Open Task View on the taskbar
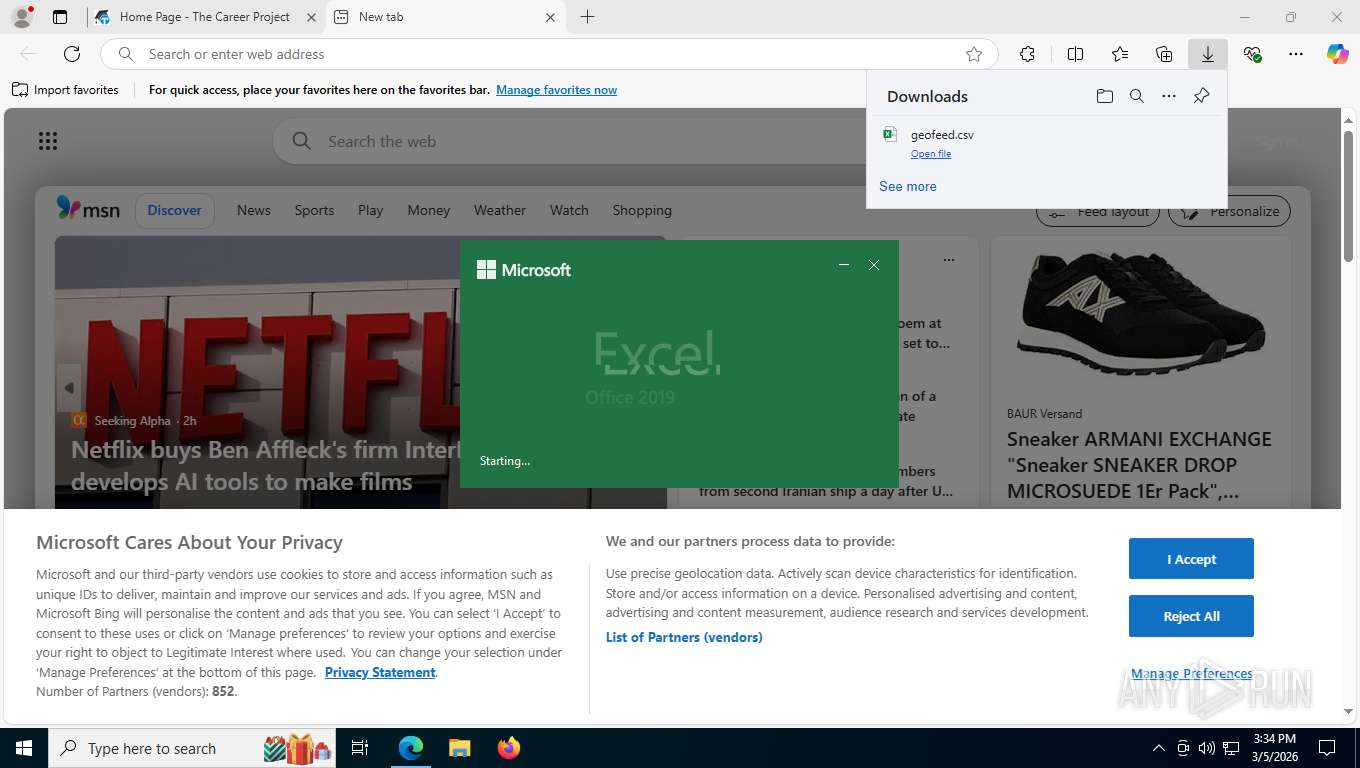This screenshot has height=768, width=1360. point(360,748)
